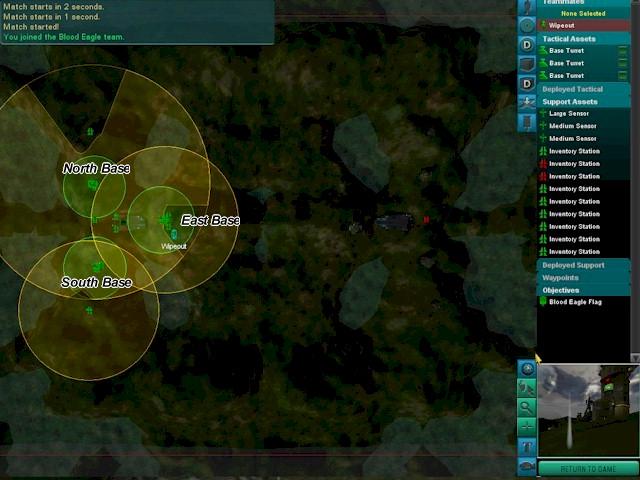Toggle the T text labels icon
Viewport: 640px width, 480px height.
point(527,447)
